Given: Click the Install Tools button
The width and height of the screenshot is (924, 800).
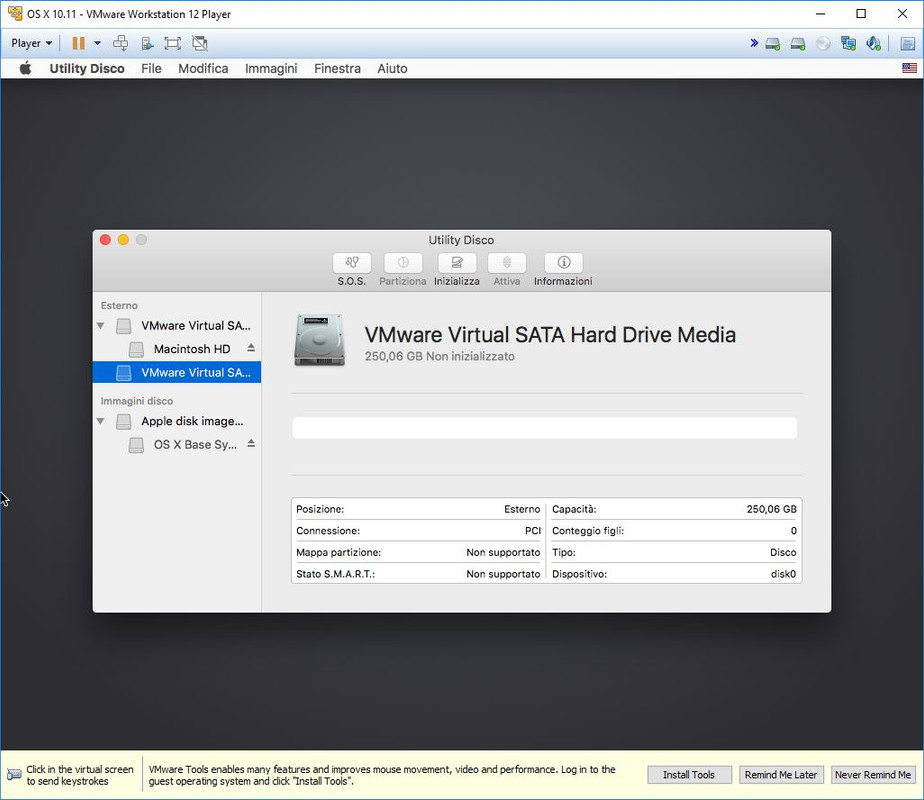Looking at the screenshot, I should [x=689, y=775].
